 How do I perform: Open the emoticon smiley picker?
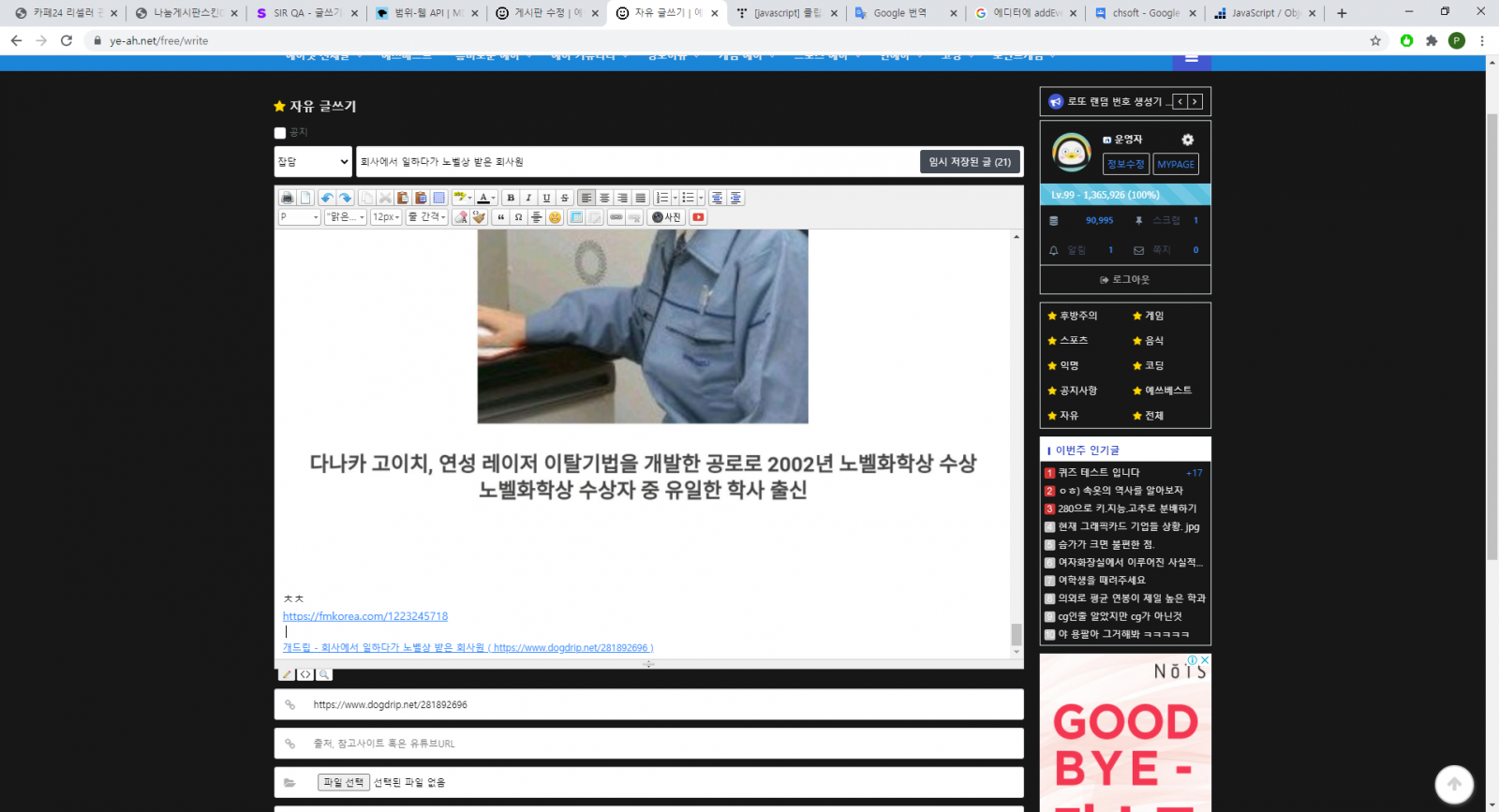click(x=555, y=217)
